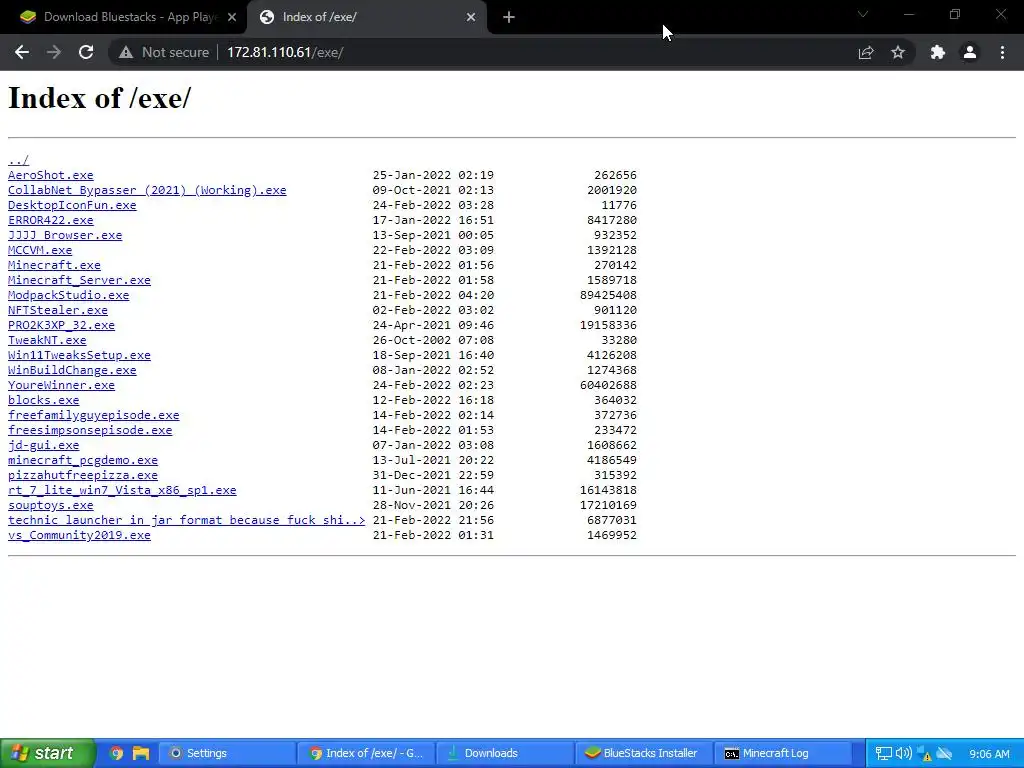Select the Index of /exe/ tab
Viewport: 1024px width, 768px height.
pyautogui.click(x=366, y=18)
